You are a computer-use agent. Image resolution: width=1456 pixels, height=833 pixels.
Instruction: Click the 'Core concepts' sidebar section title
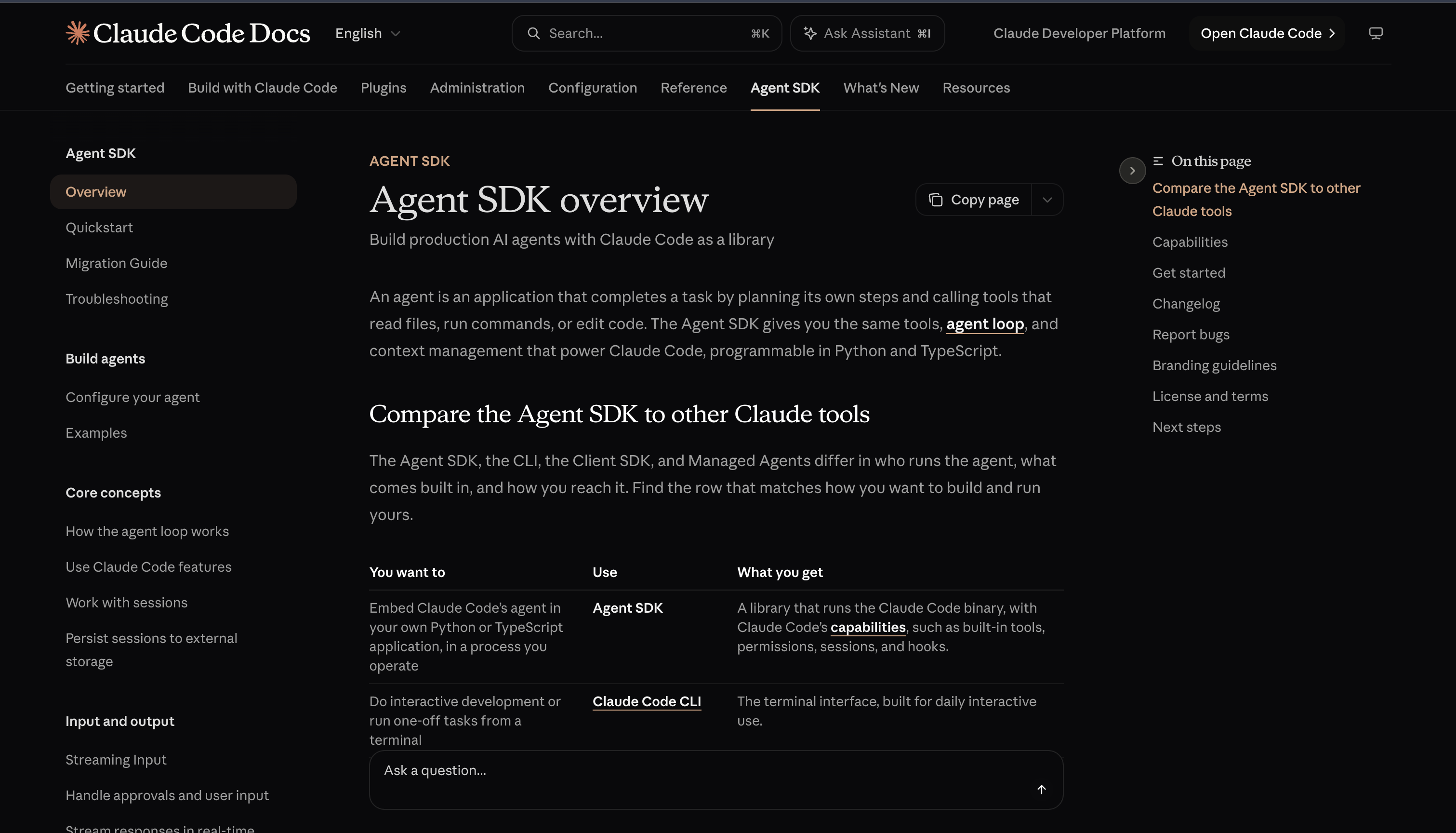pos(113,493)
